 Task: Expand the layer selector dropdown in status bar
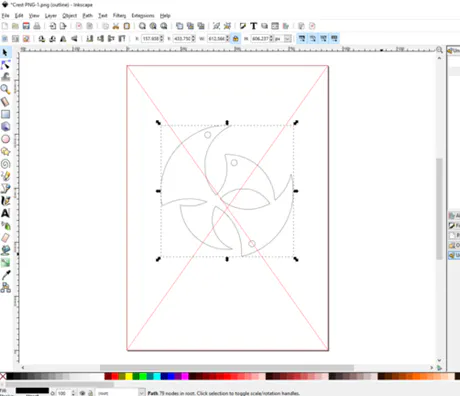pyautogui.click(x=141, y=393)
